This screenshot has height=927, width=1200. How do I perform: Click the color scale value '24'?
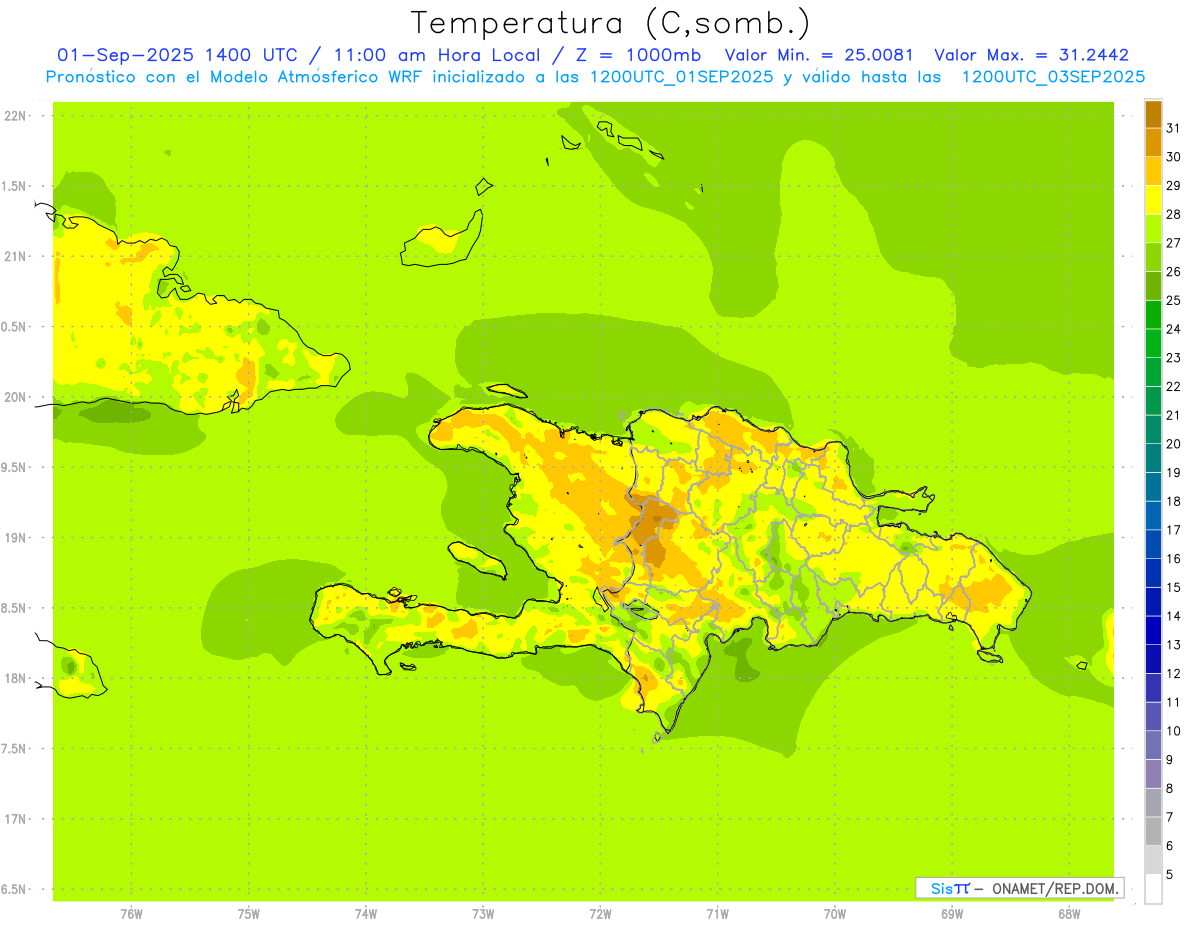[1173, 329]
